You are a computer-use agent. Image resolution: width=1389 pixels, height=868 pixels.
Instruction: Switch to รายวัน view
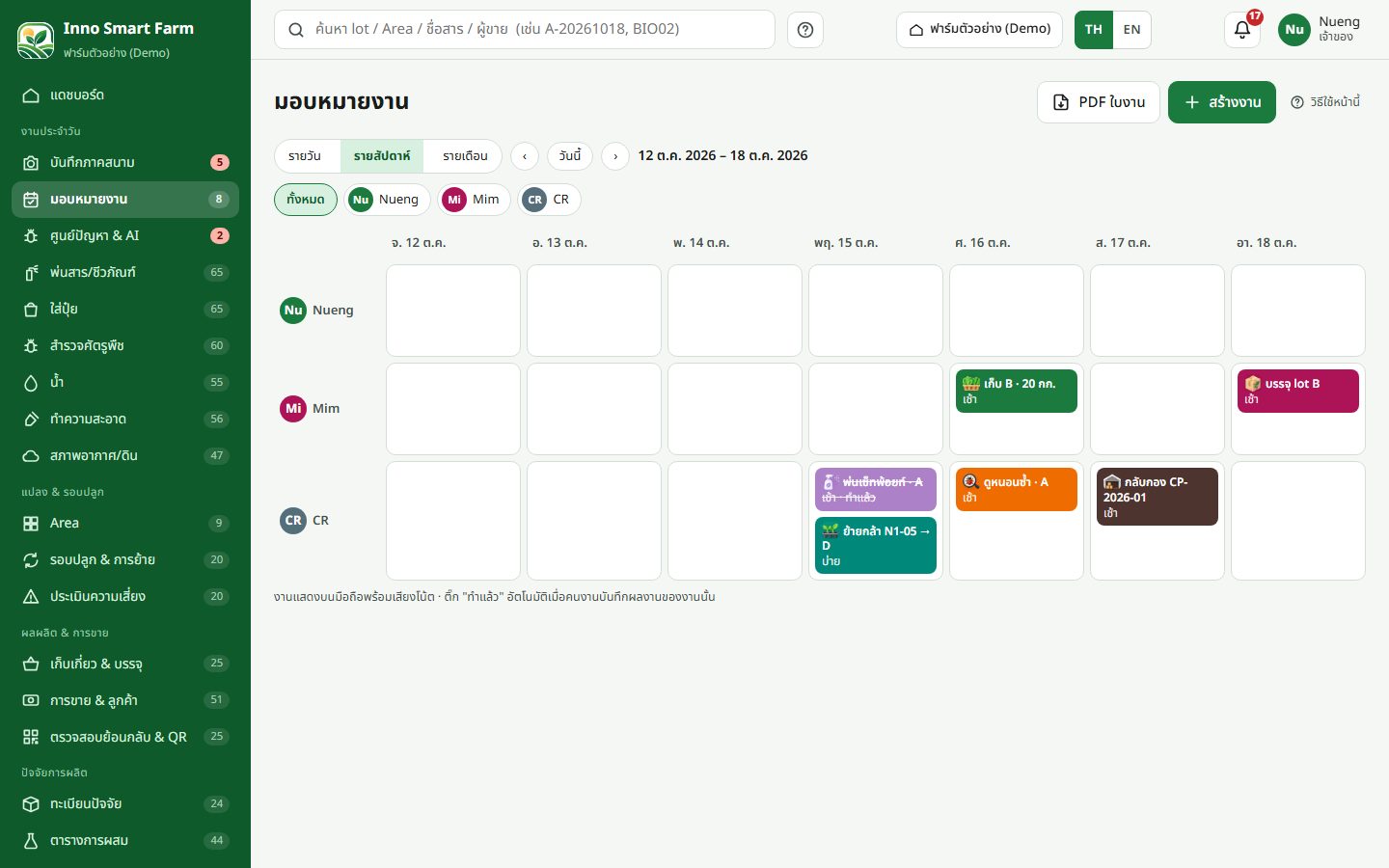click(305, 156)
